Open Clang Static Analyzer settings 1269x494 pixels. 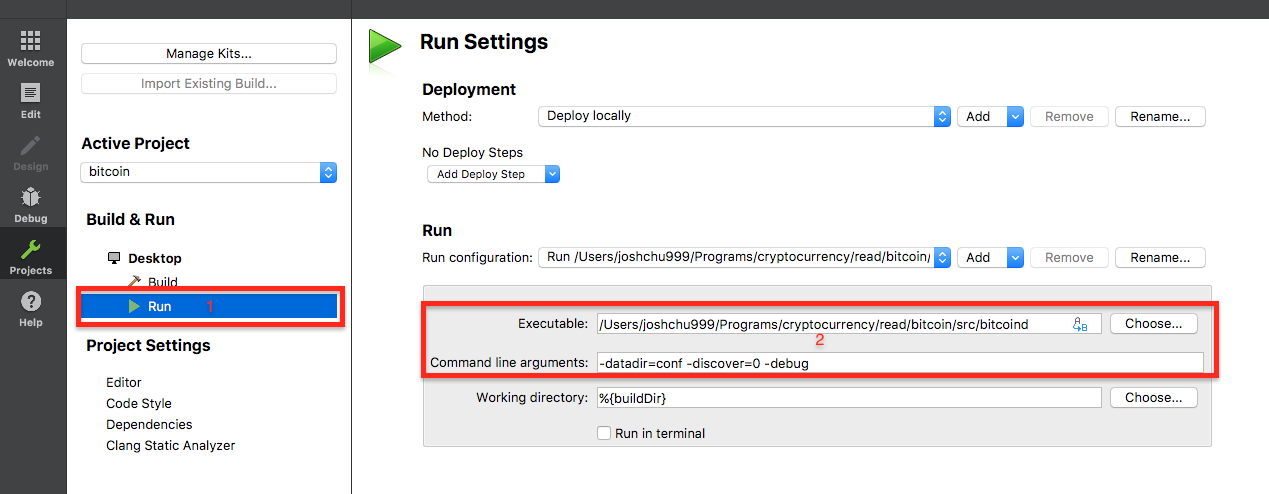click(171, 445)
